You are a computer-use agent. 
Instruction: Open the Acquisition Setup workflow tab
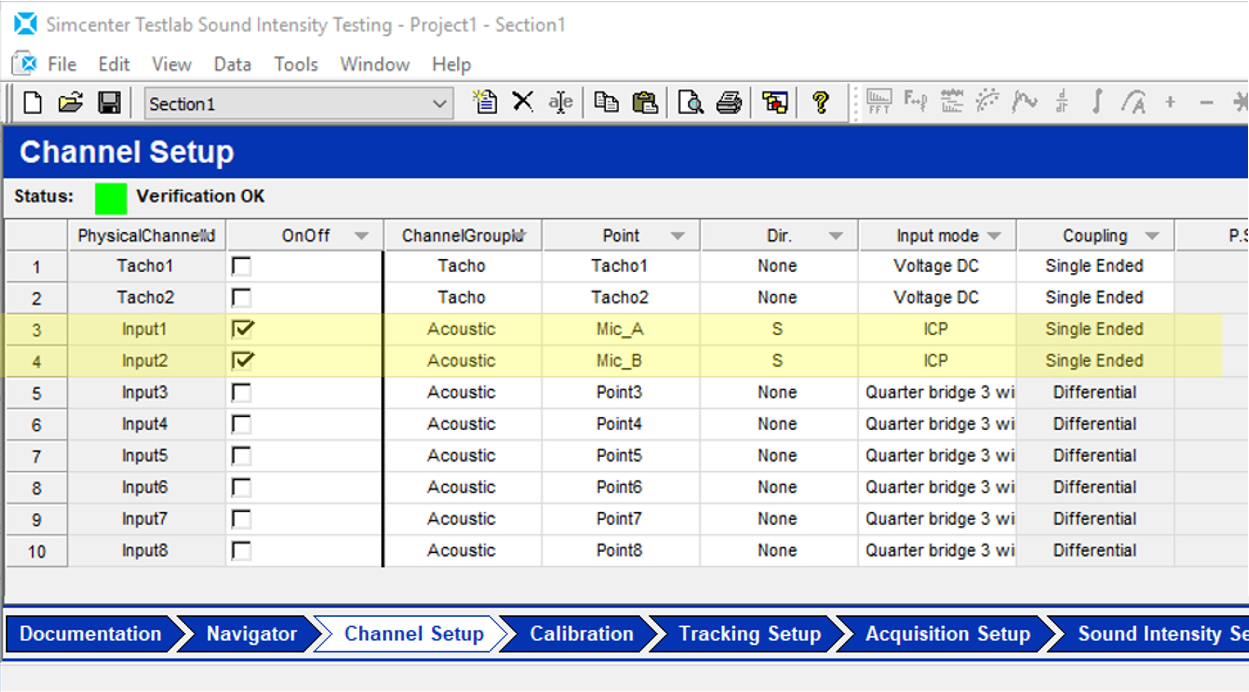pos(947,634)
